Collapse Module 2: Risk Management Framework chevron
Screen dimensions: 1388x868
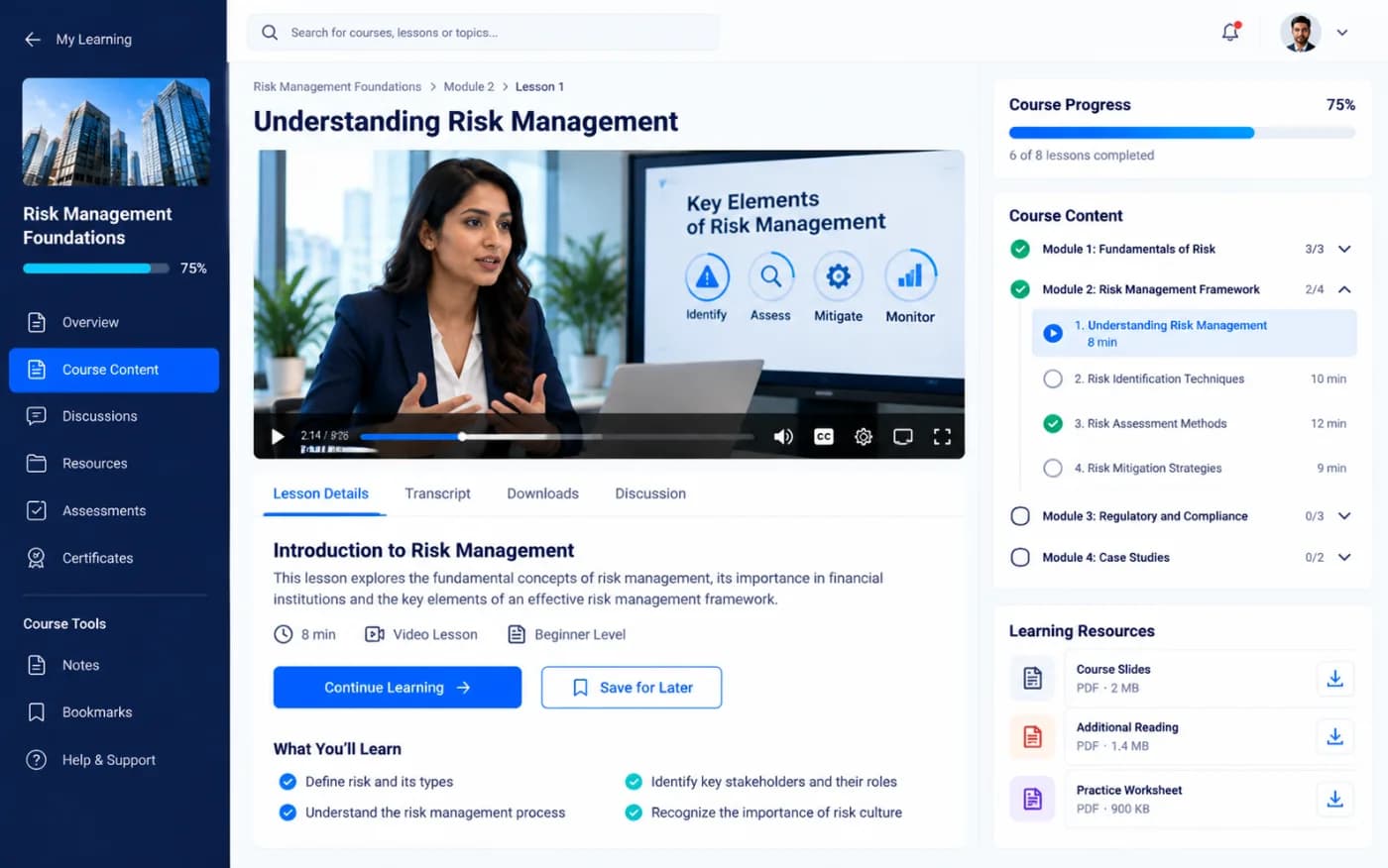pyautogui.click(x=1344, y=289)
